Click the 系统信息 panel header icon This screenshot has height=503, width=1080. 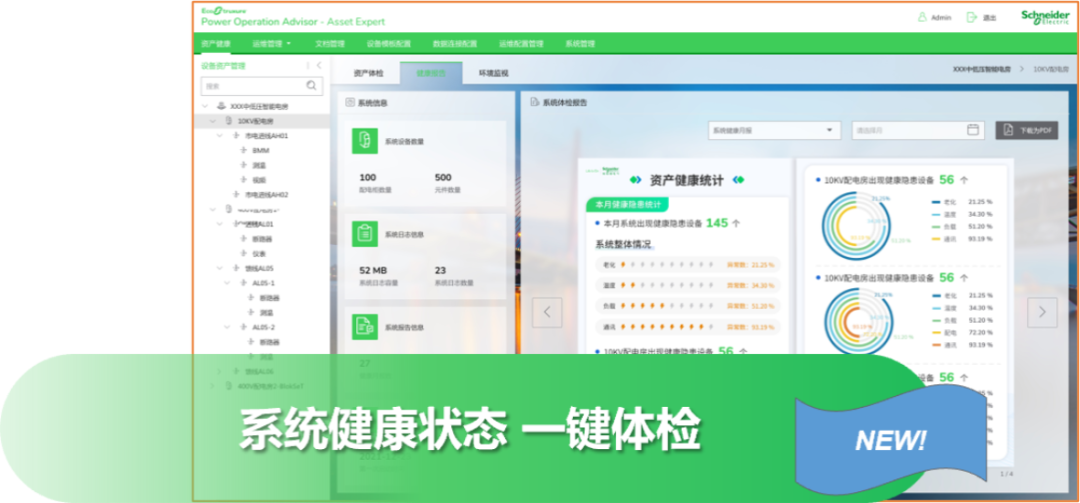[x=350, y=103]
